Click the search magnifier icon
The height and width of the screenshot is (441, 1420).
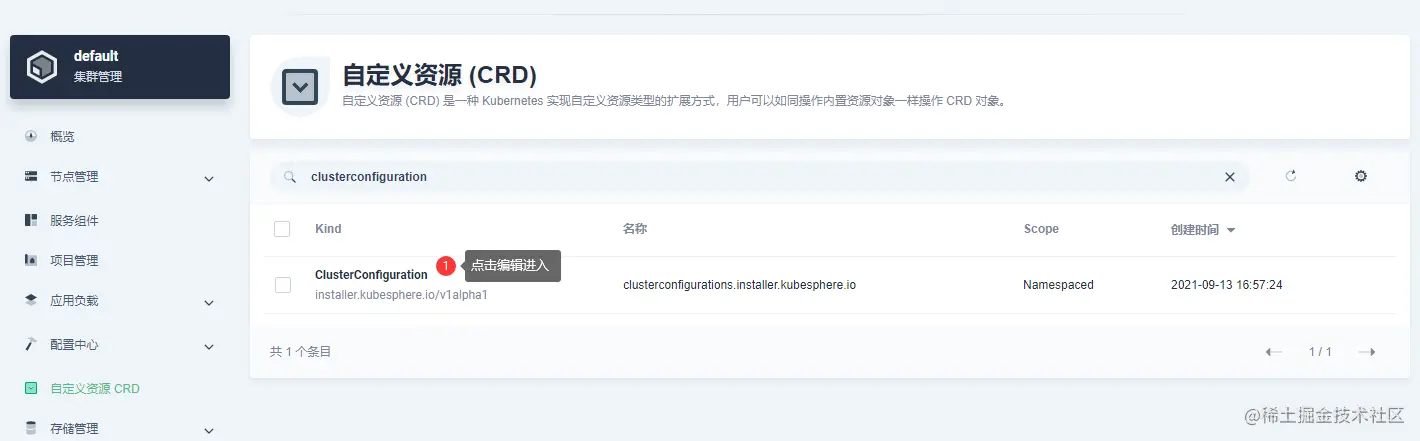point(290,177)
